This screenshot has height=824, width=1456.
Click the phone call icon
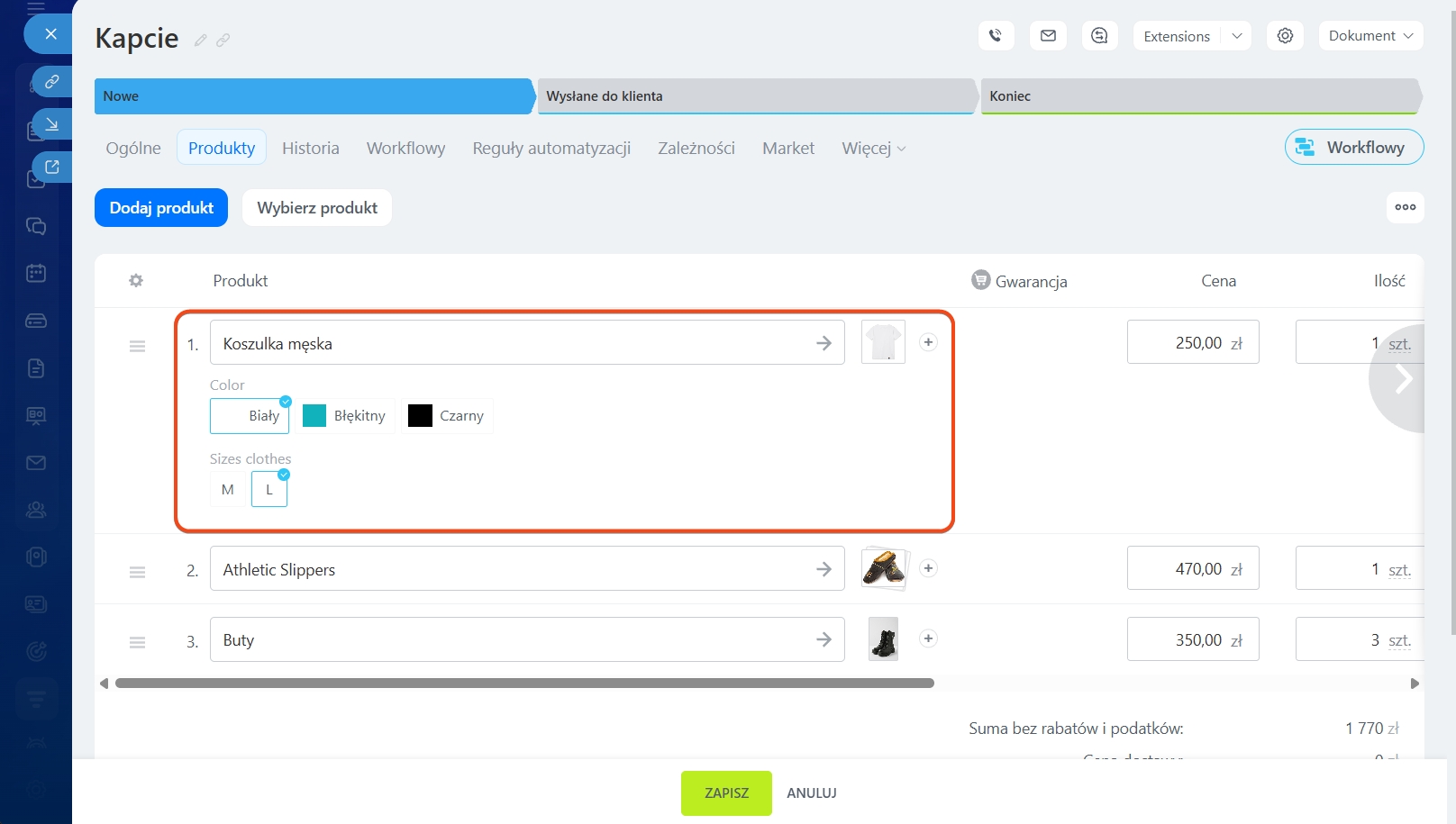tap(996, 36)
